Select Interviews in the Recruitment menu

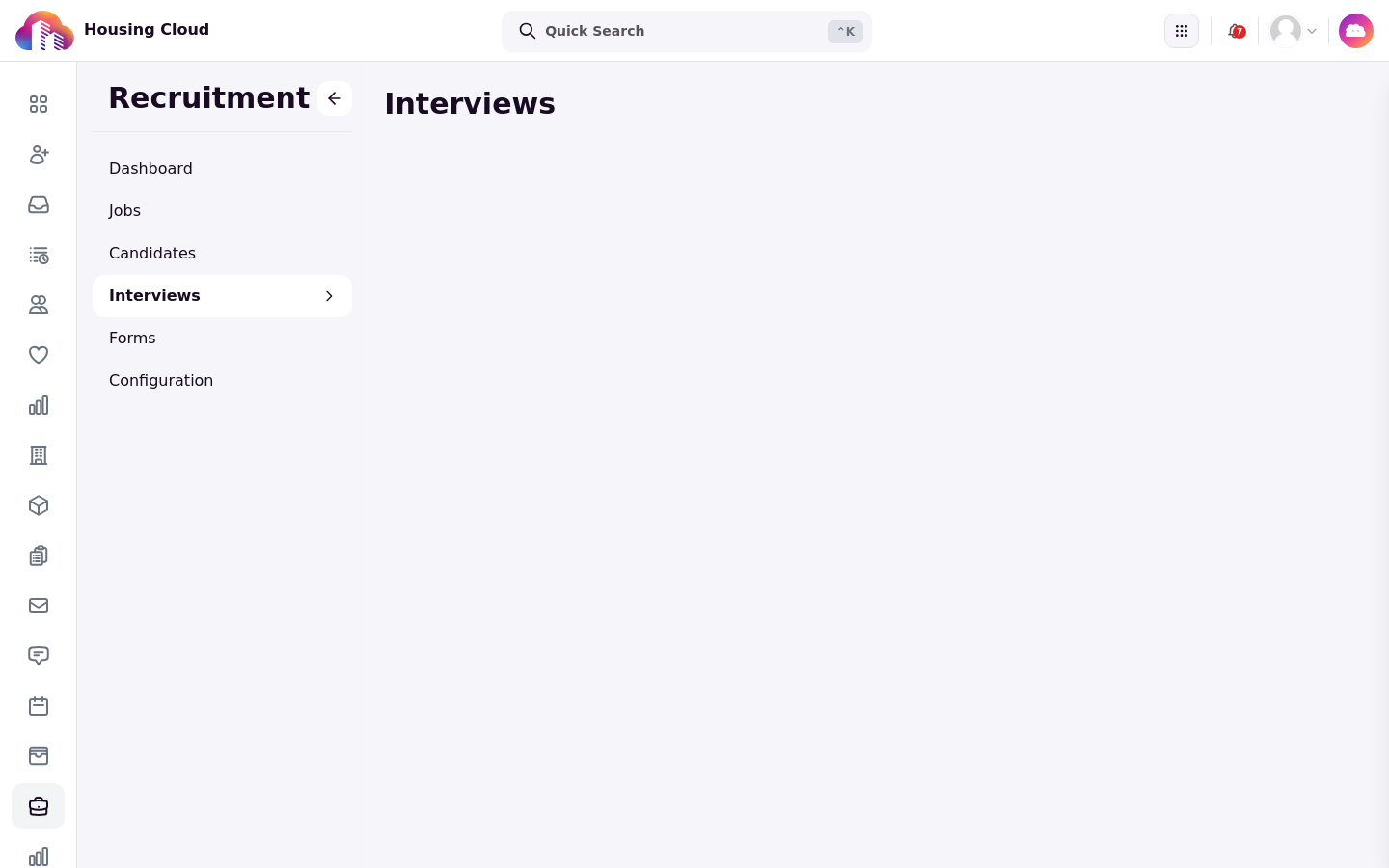[222, 296]
